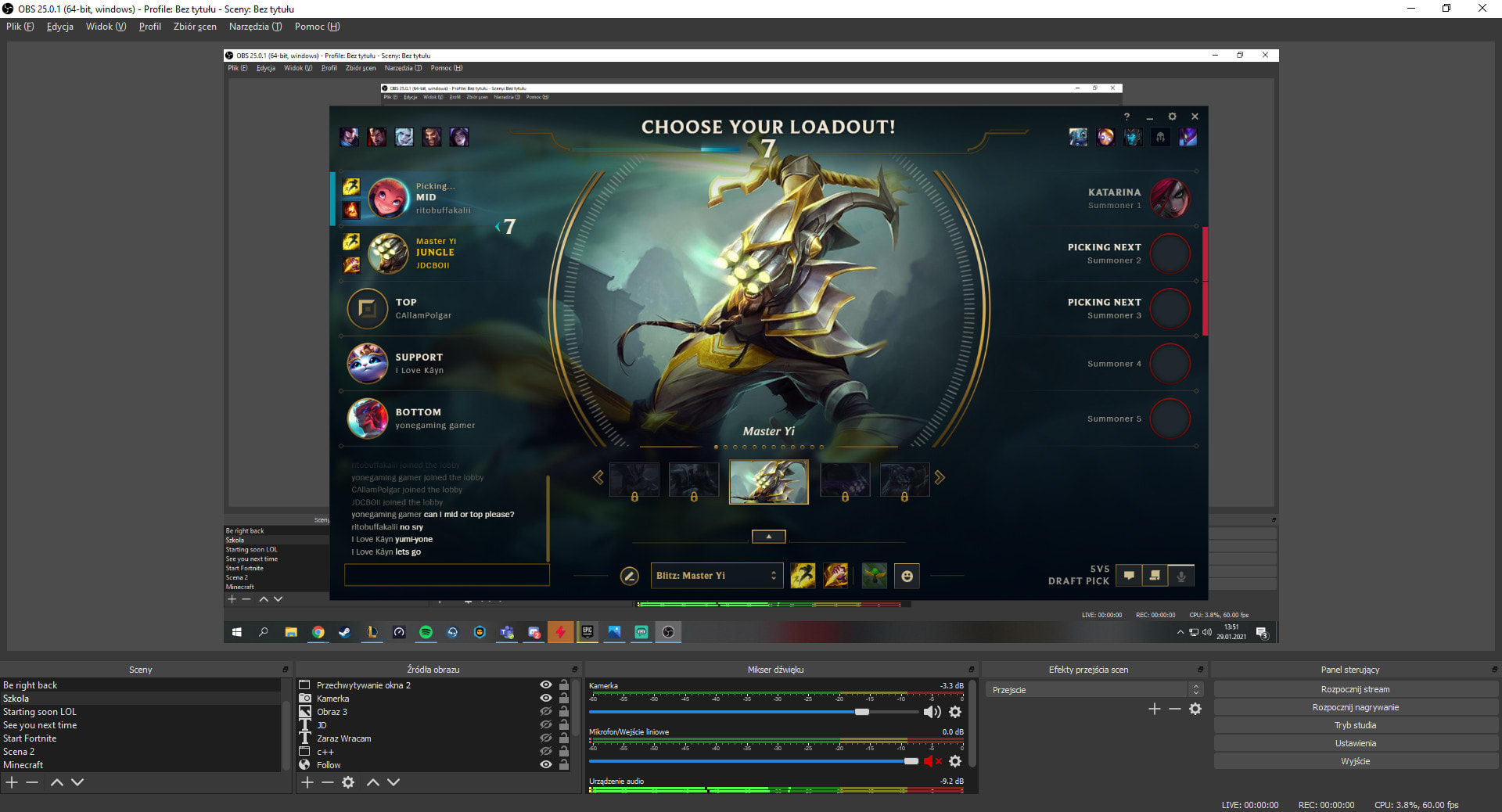1502x812 pixels.
Task: Open the Zbiór scen menu
Action: [195, 27]
